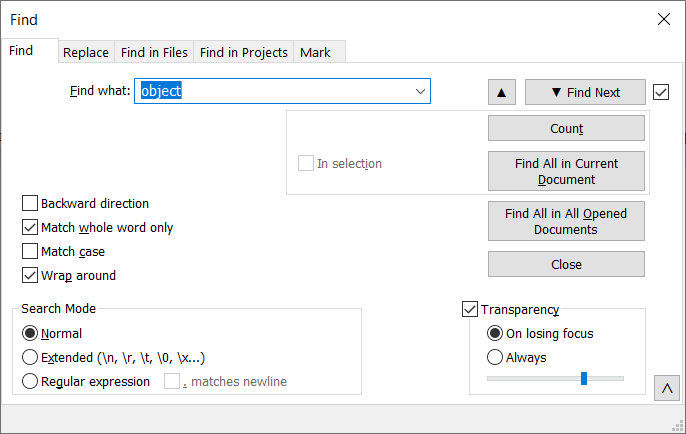Image resolution: width=686 pixels, height=434 pixels.
Task: Toggle the checkbox beside Find Next
Action: tap(661, 92)
